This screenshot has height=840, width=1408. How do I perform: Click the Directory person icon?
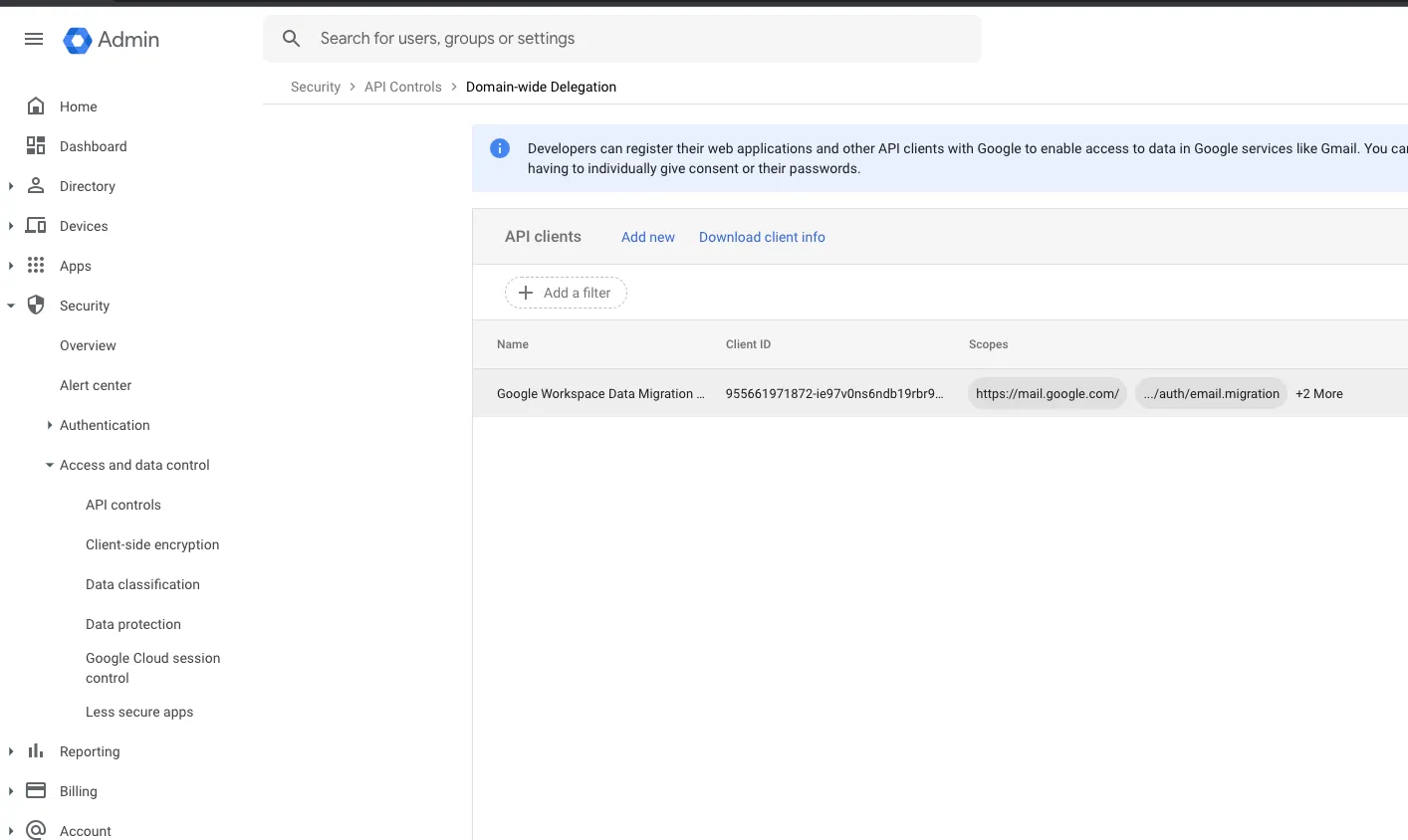click(x=36, y=185)
